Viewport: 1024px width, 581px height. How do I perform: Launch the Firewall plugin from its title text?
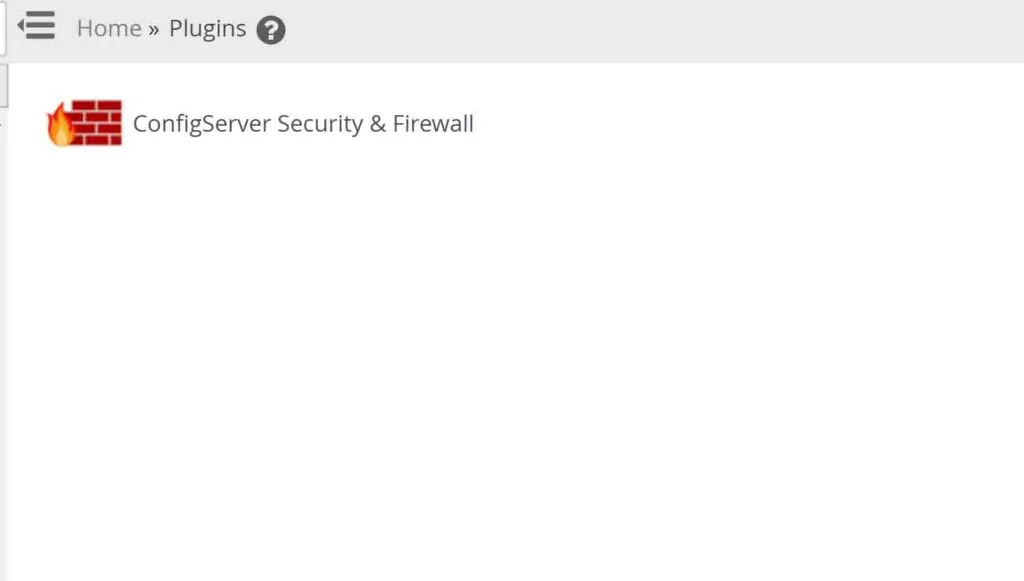pos(303,123)
